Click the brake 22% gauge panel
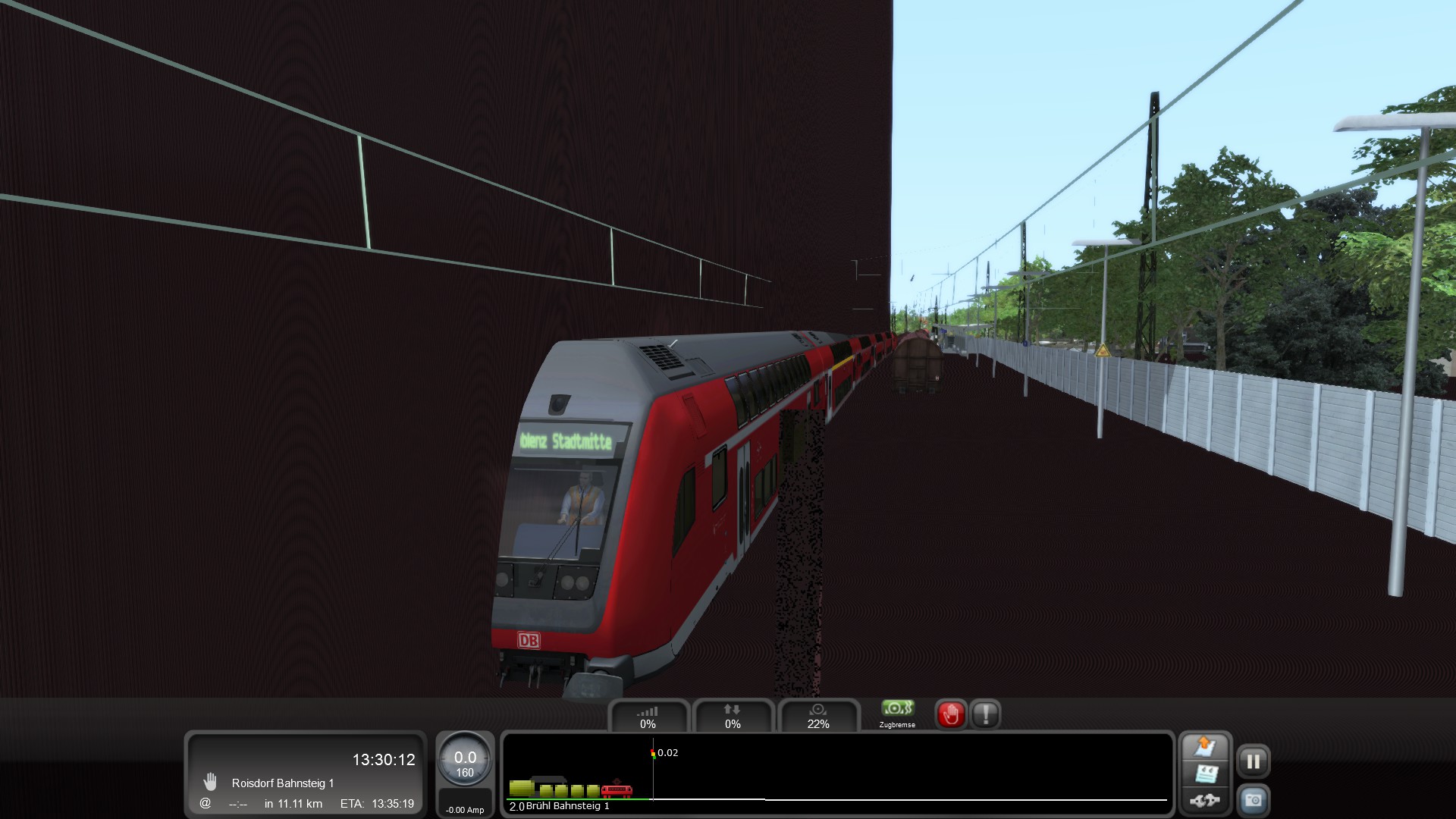The height and width of the screenshot is (819, 1456). pos(818,717)
